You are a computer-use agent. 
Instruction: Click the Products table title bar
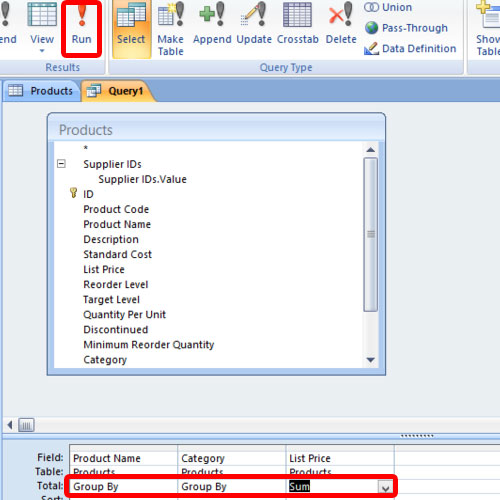217,129
